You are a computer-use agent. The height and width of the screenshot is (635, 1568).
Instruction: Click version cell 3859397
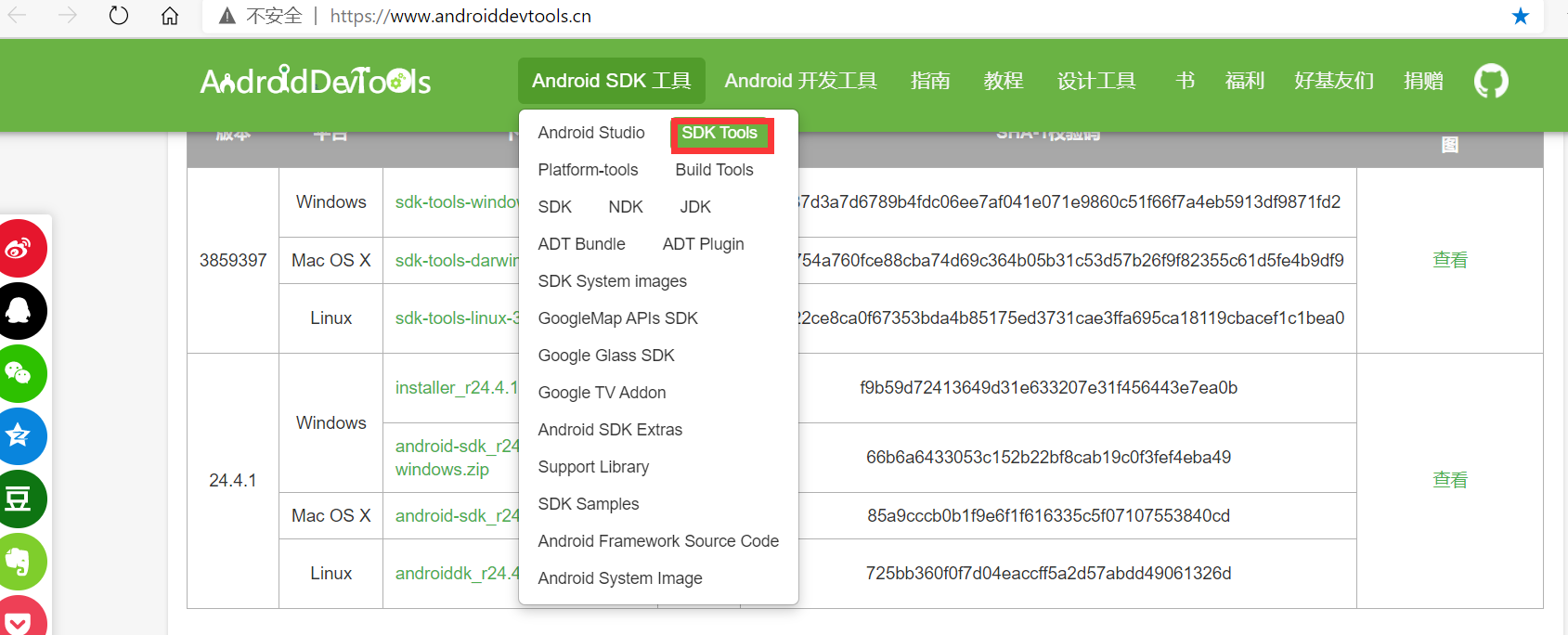click(x=233, y=261)
